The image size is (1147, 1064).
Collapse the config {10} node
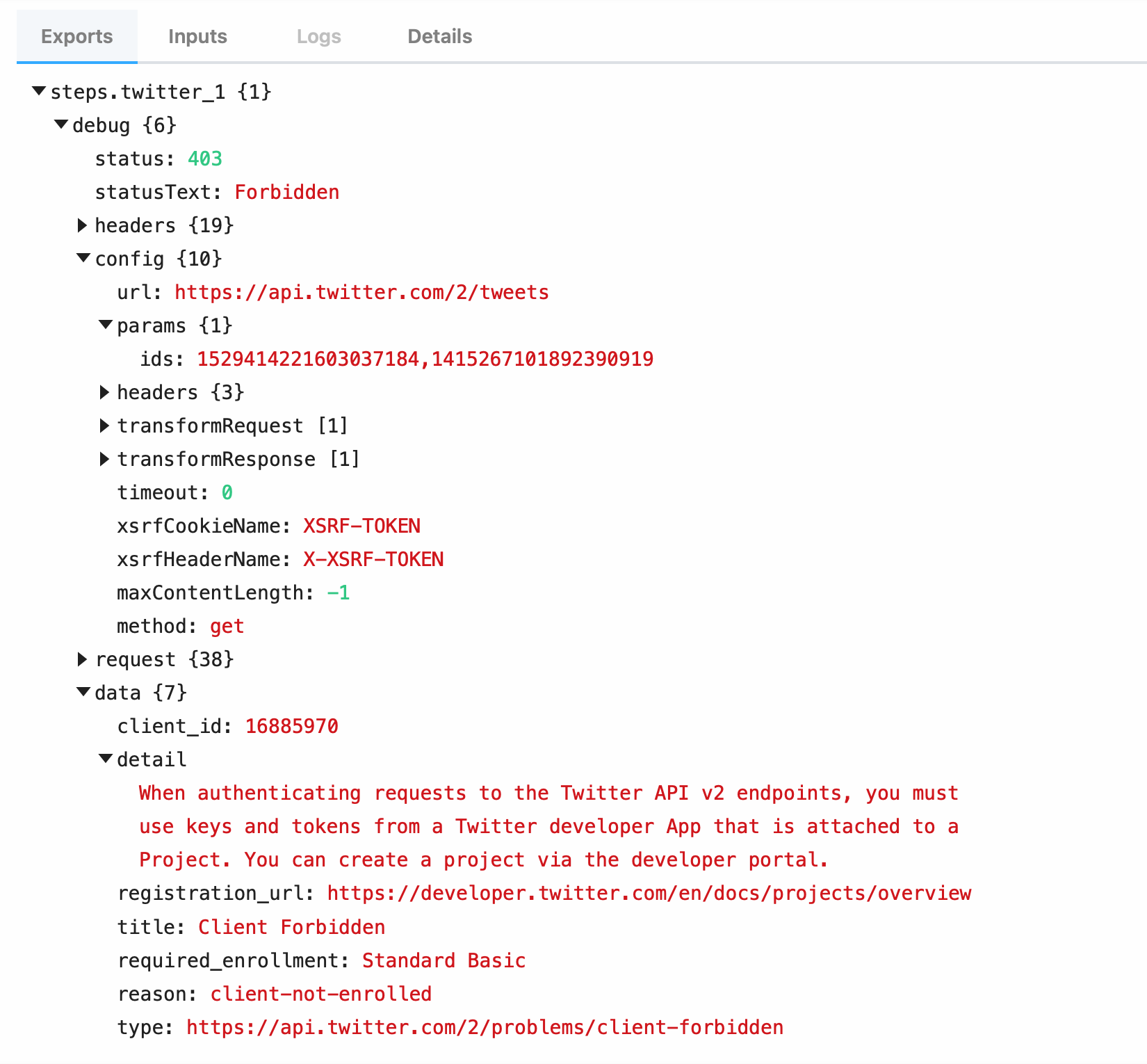click(x=83, y=258)
